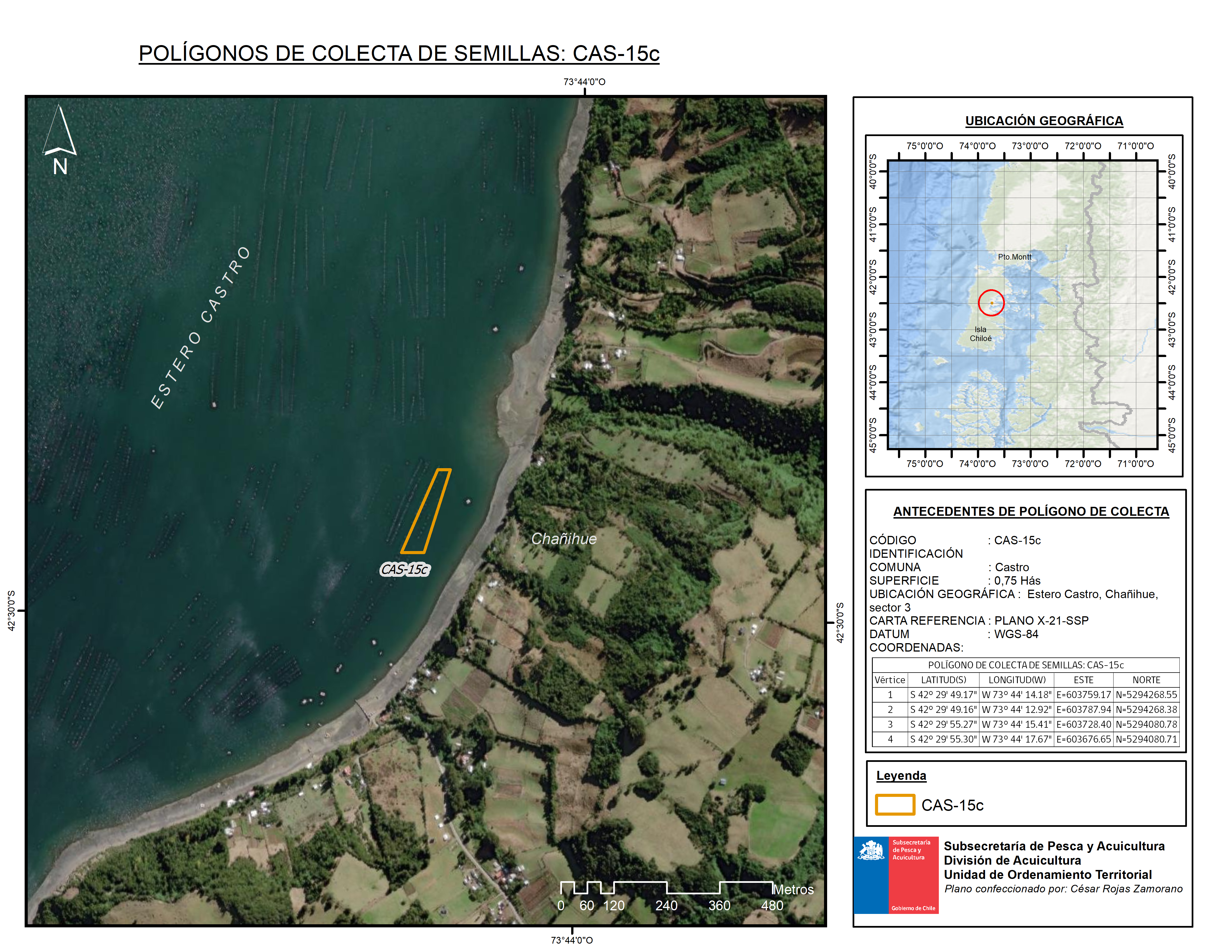Click vertex 1 latitude S 42° 29' 49.17"

point(943,695)
